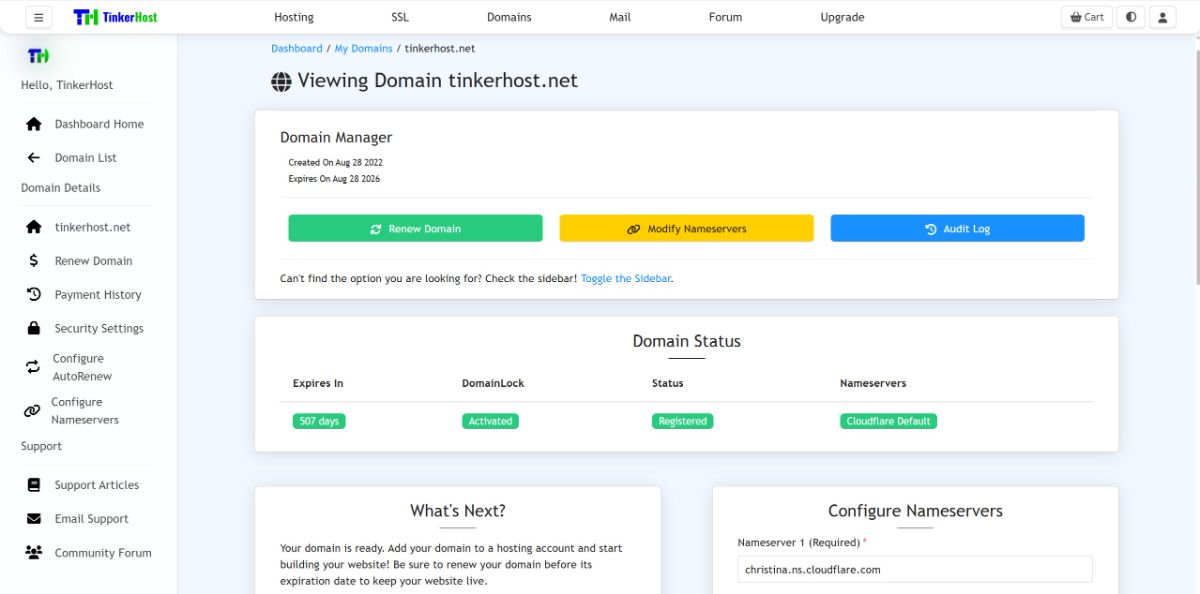Click the hamburger menu button
Screen dimensions: 1200x594
[x=38, y=17]
